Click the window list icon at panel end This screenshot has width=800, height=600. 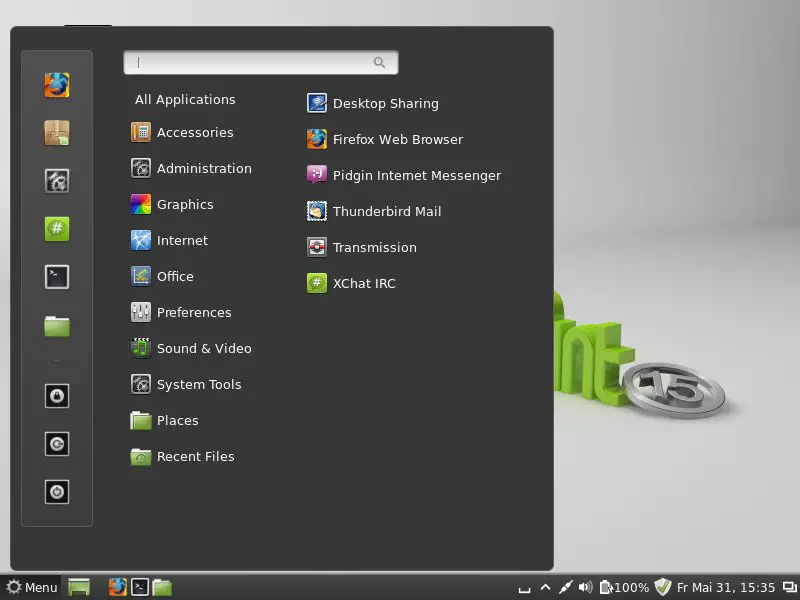click(x=789, y=588)
